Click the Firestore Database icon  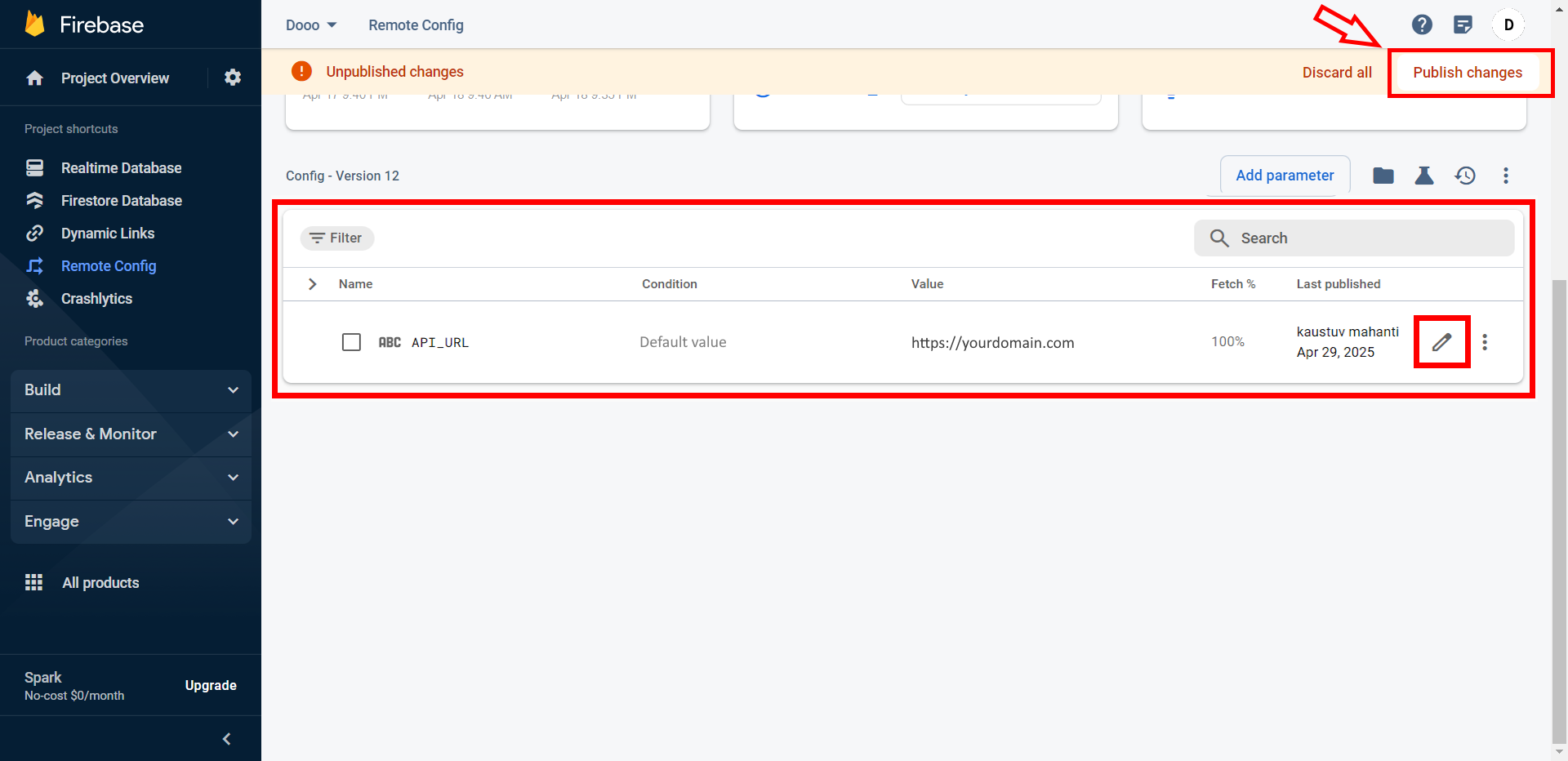34,201
